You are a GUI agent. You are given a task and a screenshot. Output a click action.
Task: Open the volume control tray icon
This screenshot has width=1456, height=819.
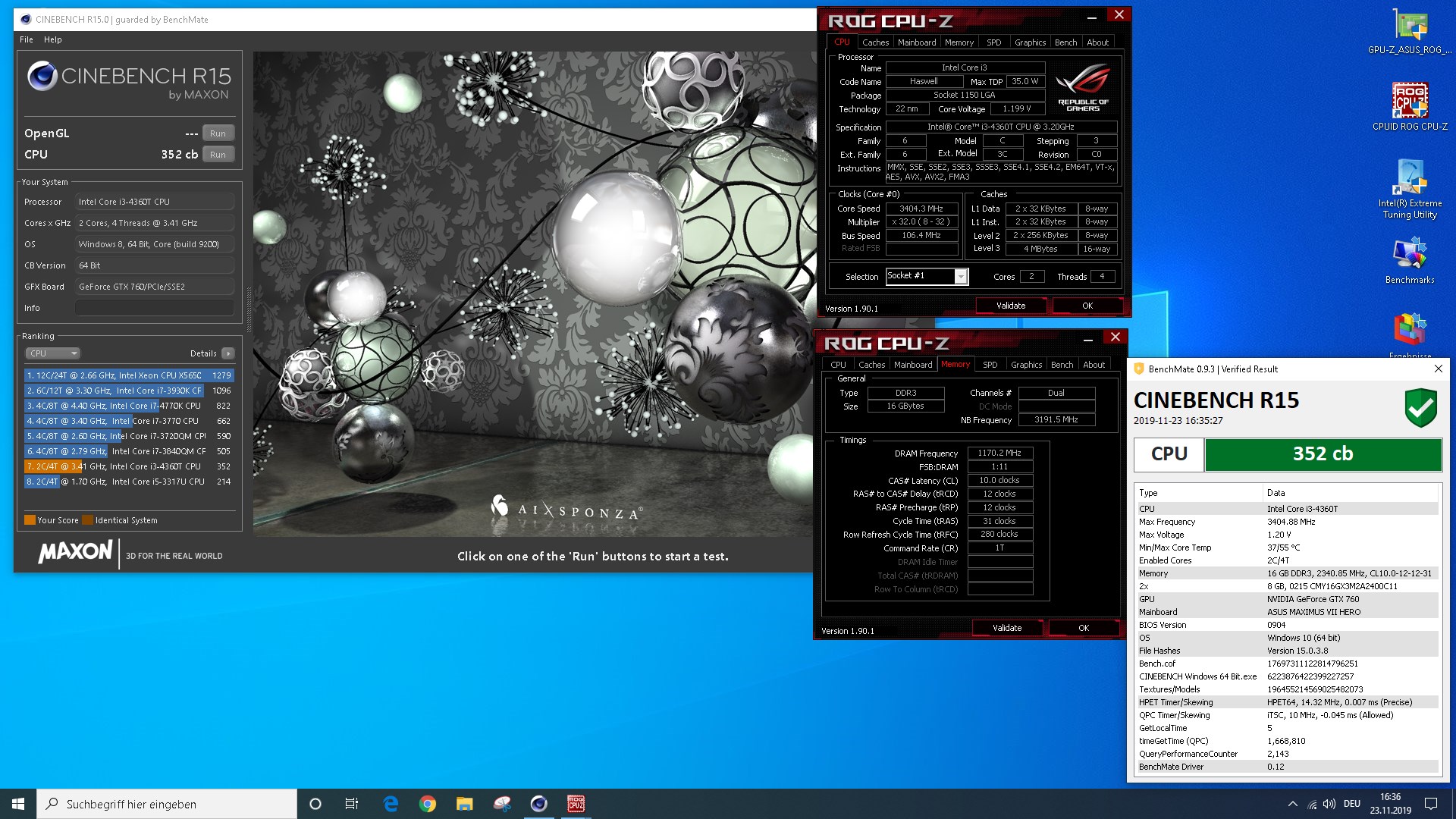[1329, 804]
